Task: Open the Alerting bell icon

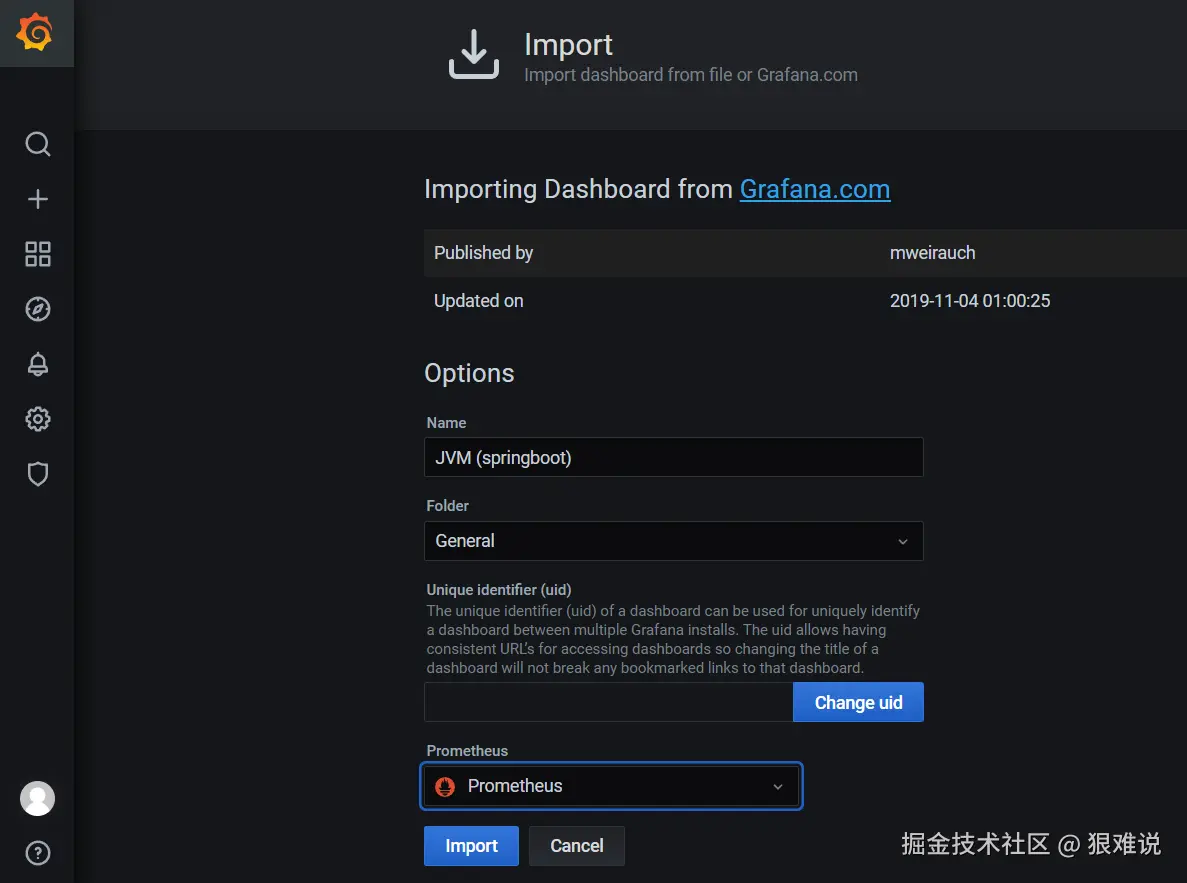Action: (x=38, y=364)
